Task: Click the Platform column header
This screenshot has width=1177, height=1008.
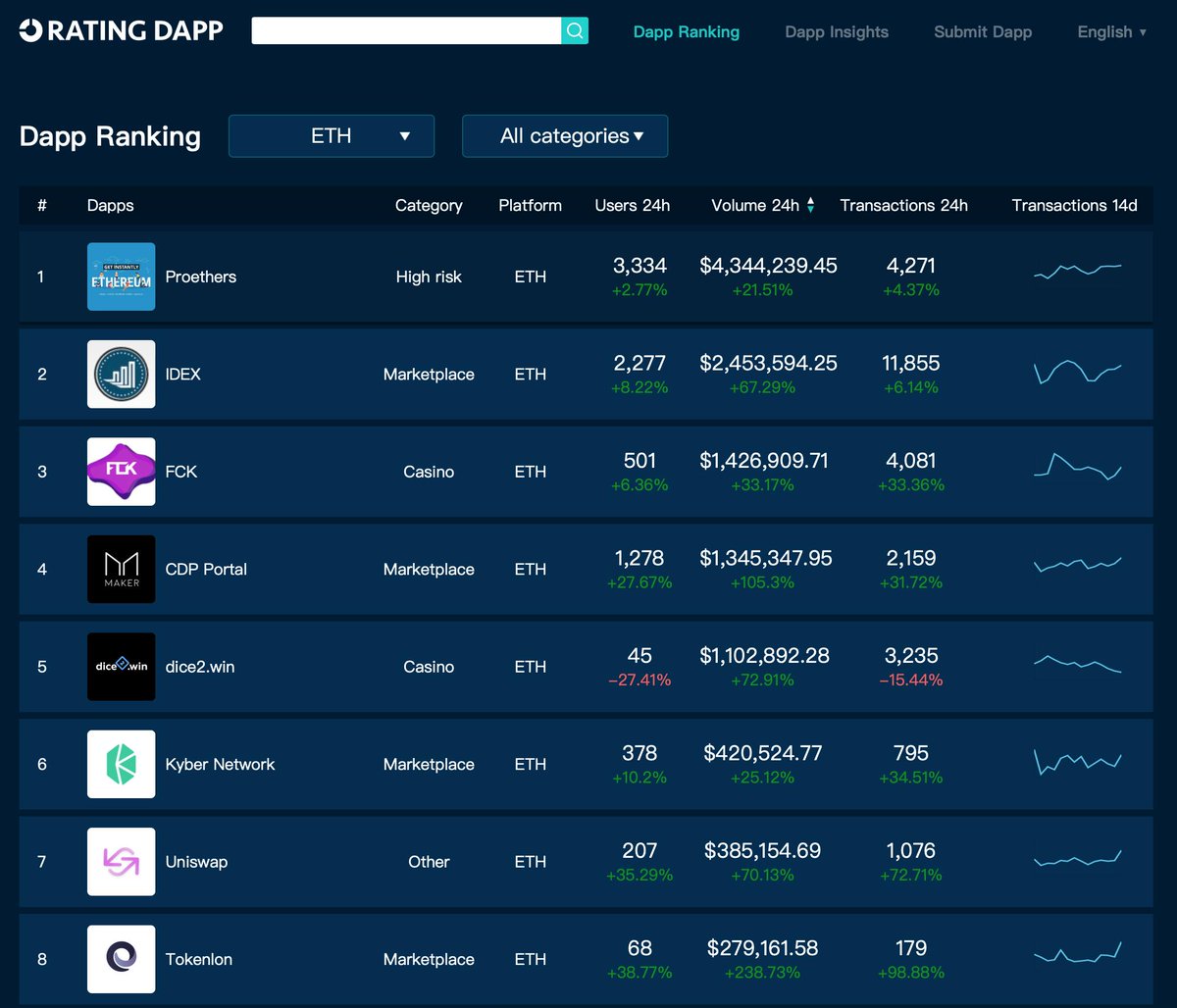Action: 531,205
